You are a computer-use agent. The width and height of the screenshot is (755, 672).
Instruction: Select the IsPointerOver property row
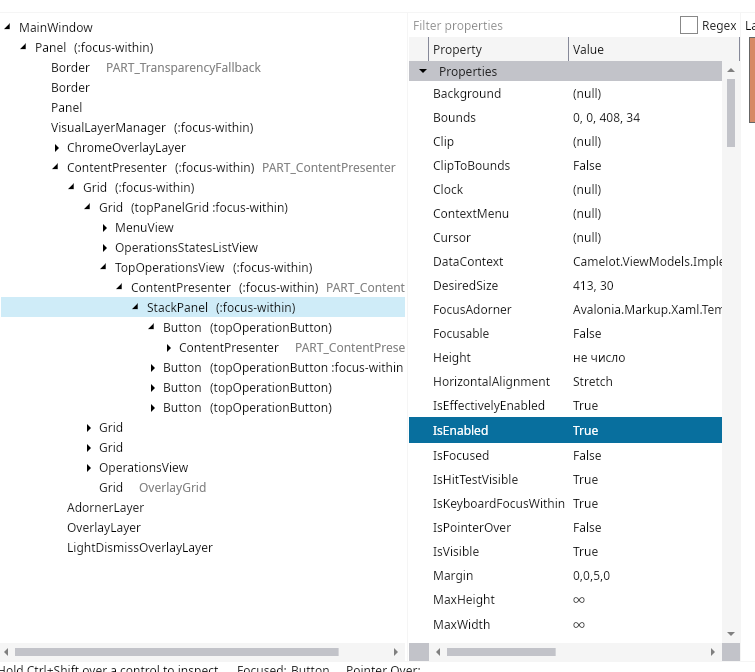pos(565,528)
